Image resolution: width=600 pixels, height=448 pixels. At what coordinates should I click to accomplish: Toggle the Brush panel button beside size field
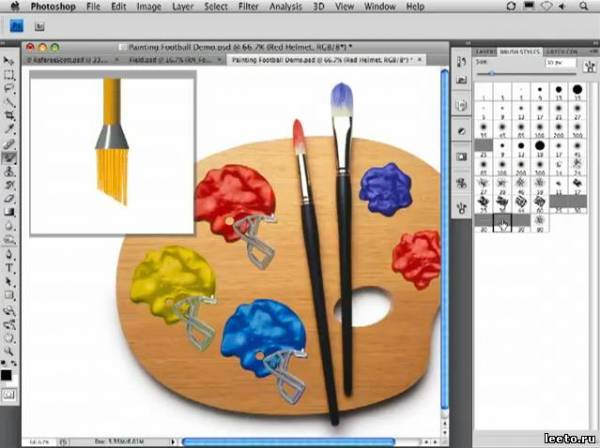[x=590, y=66]
